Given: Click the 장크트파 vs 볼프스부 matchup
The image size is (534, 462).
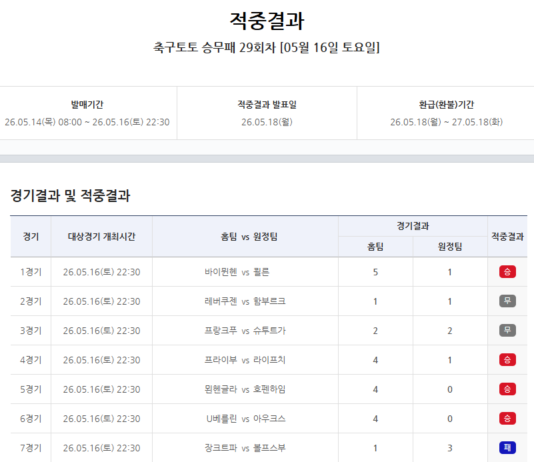Looking at the screenshot, I should (245, 448).
